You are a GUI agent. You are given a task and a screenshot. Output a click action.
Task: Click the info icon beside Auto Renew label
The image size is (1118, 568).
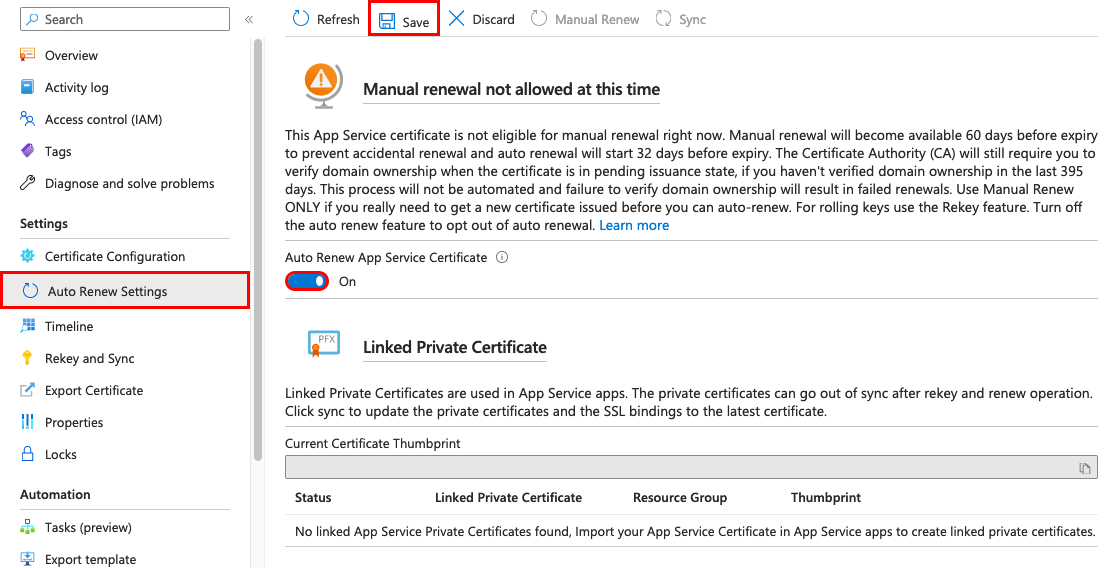[502, 258]
